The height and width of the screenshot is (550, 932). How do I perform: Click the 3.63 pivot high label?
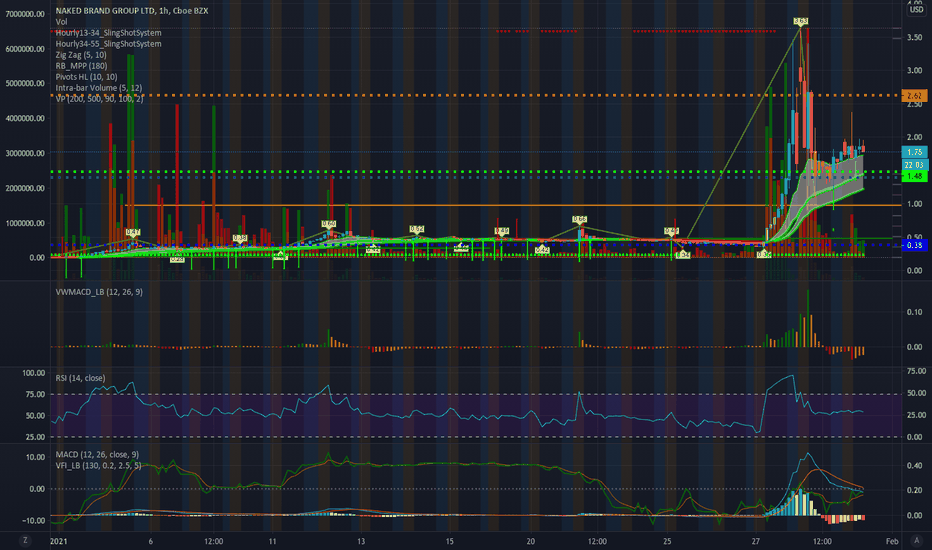[x=801, y=21]
